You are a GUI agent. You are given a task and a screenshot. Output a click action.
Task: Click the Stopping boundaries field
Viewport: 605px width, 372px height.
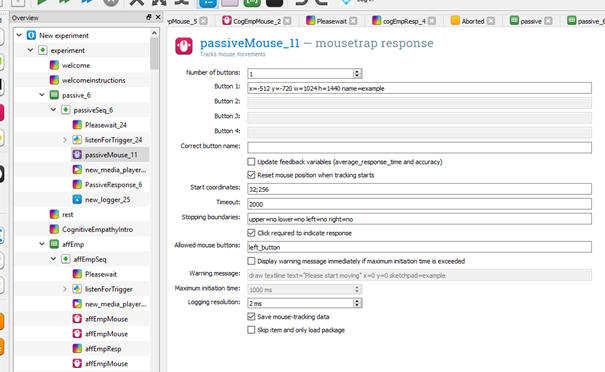[x=419, y=219]
